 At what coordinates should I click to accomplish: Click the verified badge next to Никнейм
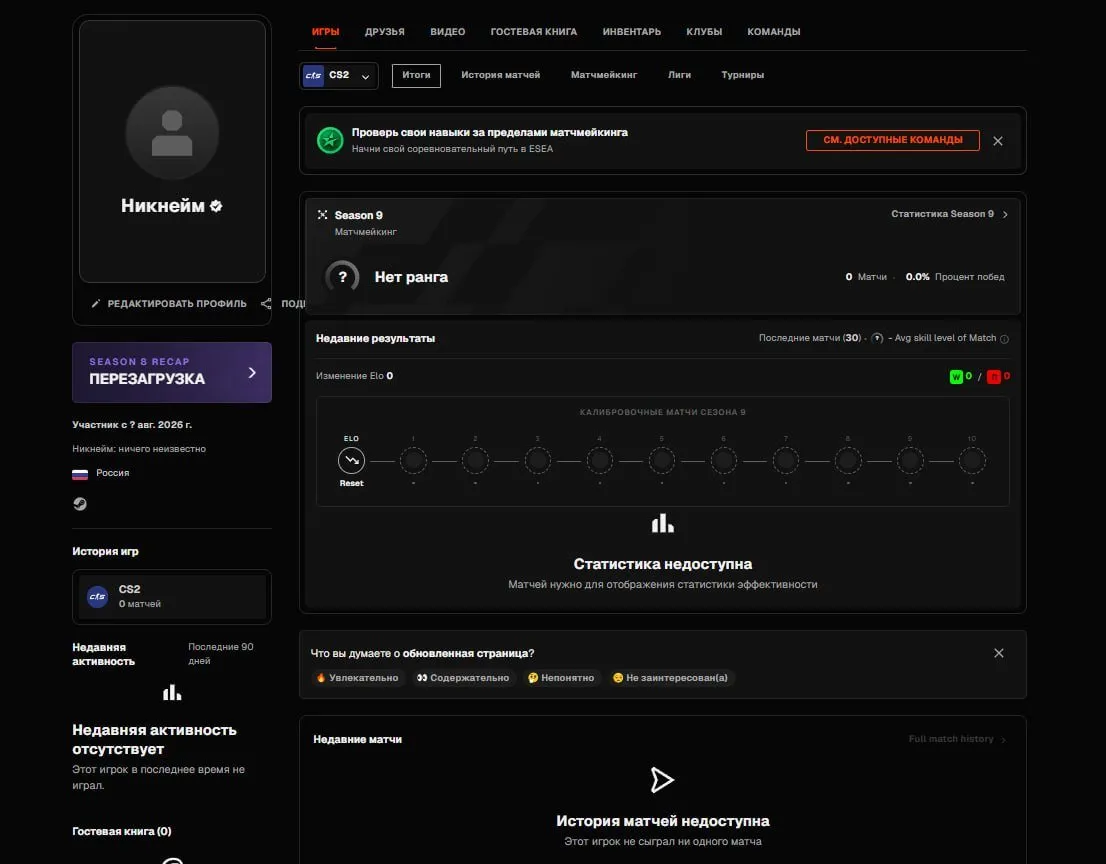coord(216,206)
